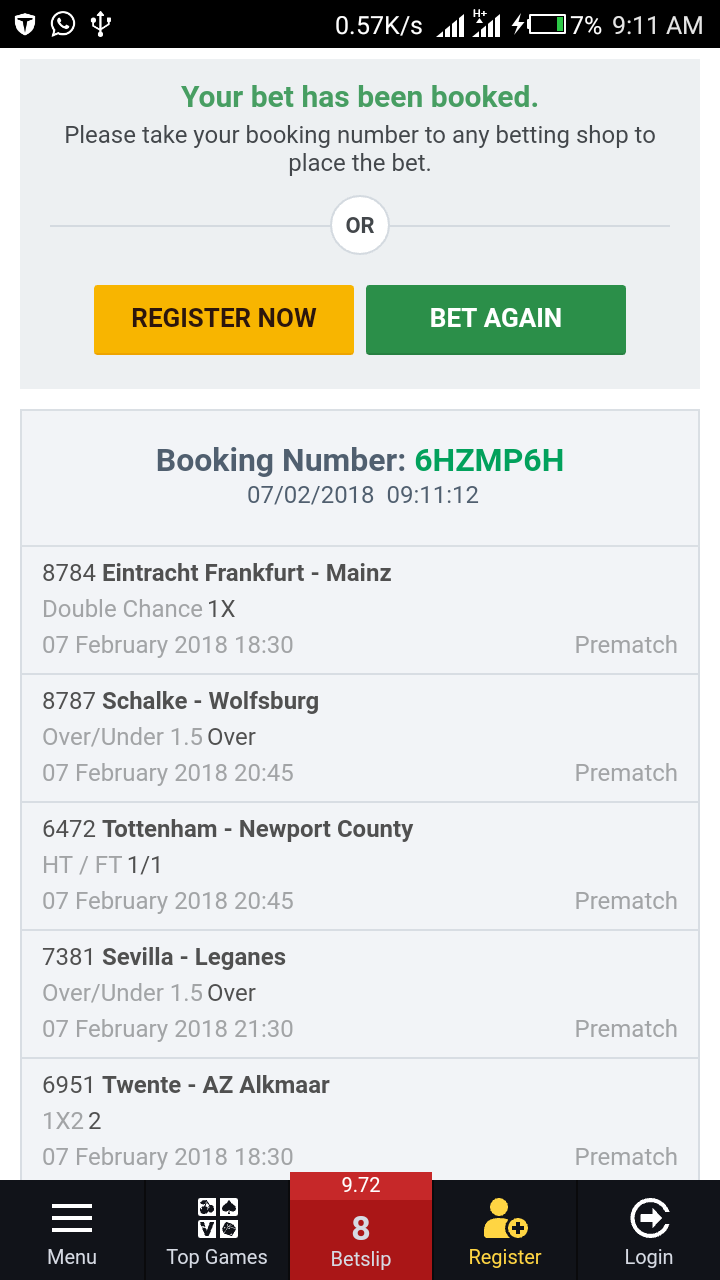The height and width of the screenshot is (1280, 720).
Task: Open the hamburger Menu icon
Action: coord(72,1218)
